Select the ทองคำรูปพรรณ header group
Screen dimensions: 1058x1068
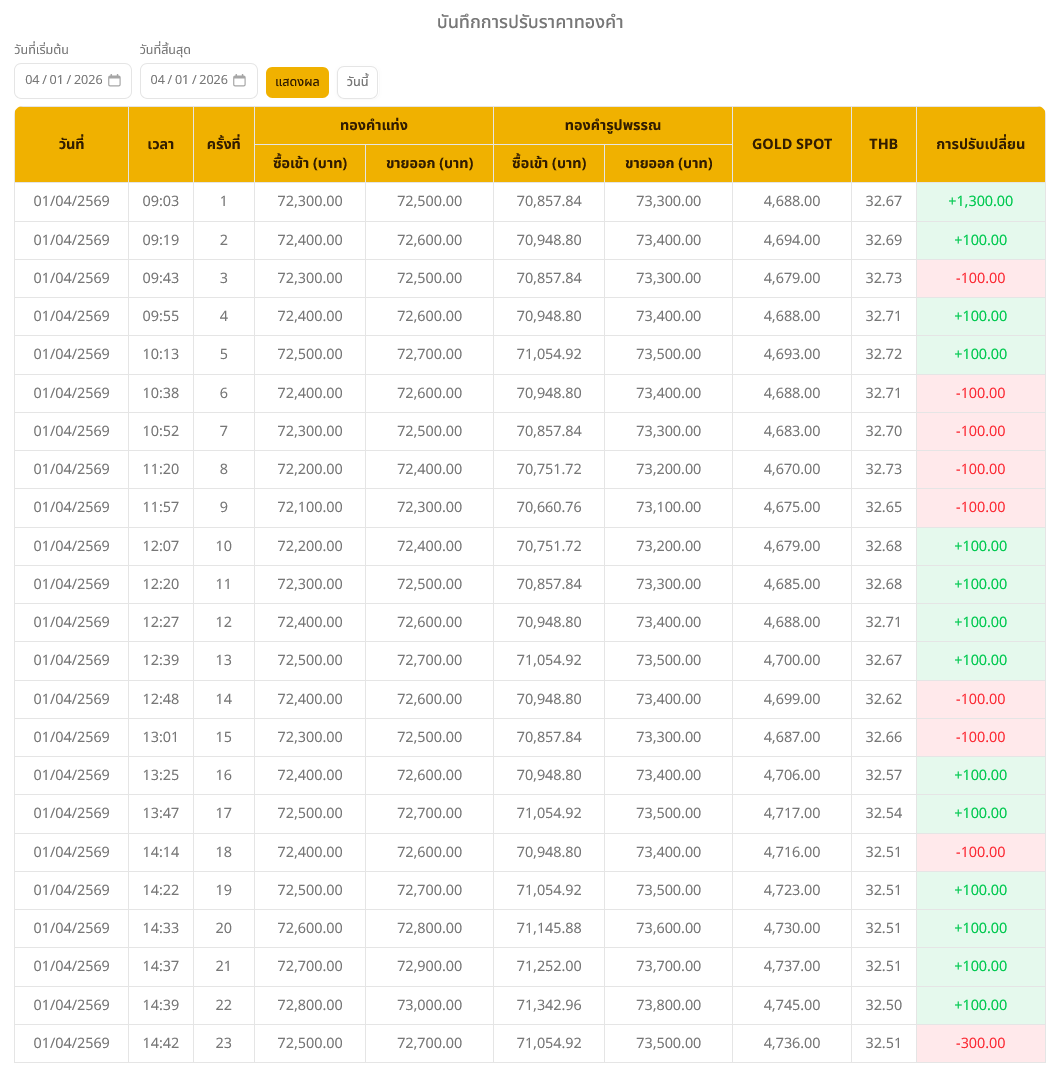point(612,126)
